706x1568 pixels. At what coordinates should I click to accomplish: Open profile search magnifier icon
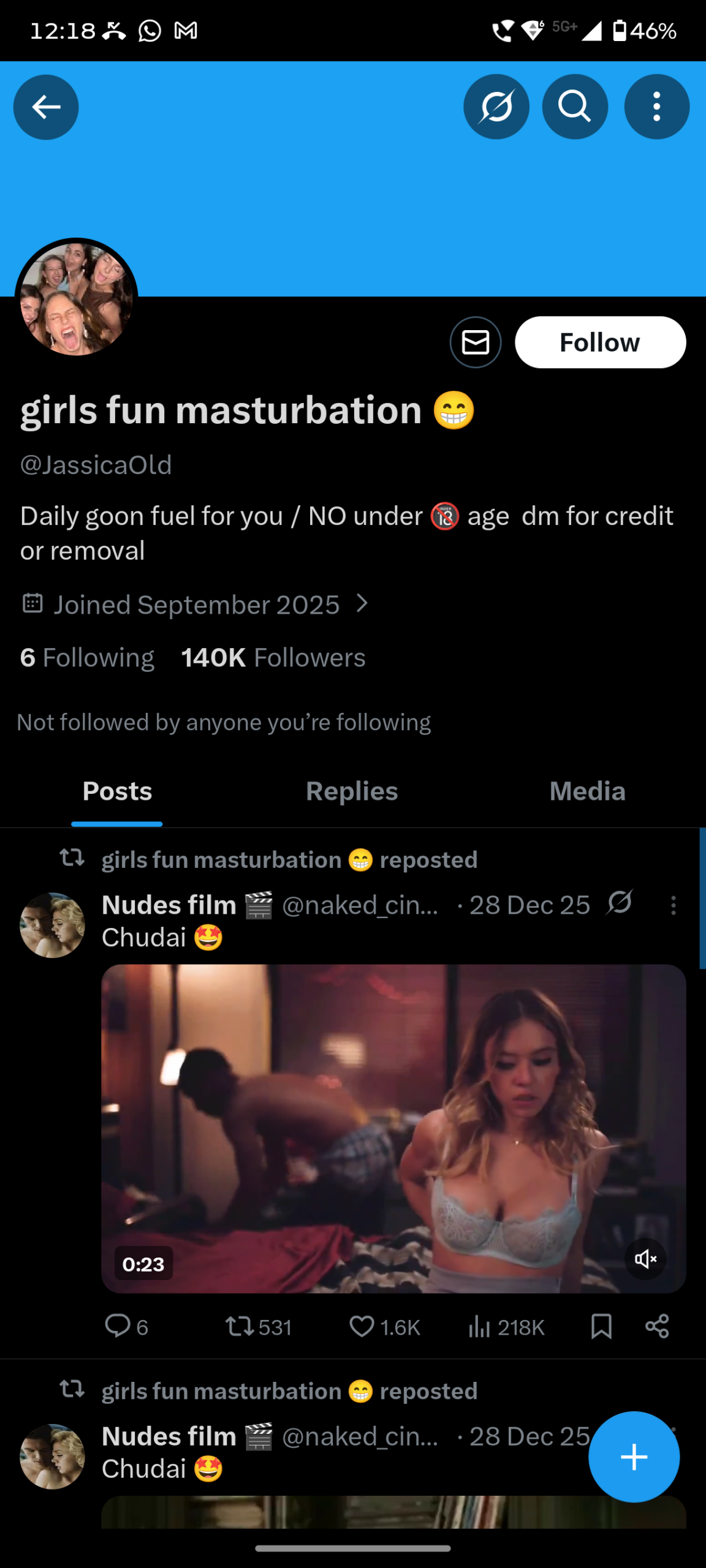(574, 107)
